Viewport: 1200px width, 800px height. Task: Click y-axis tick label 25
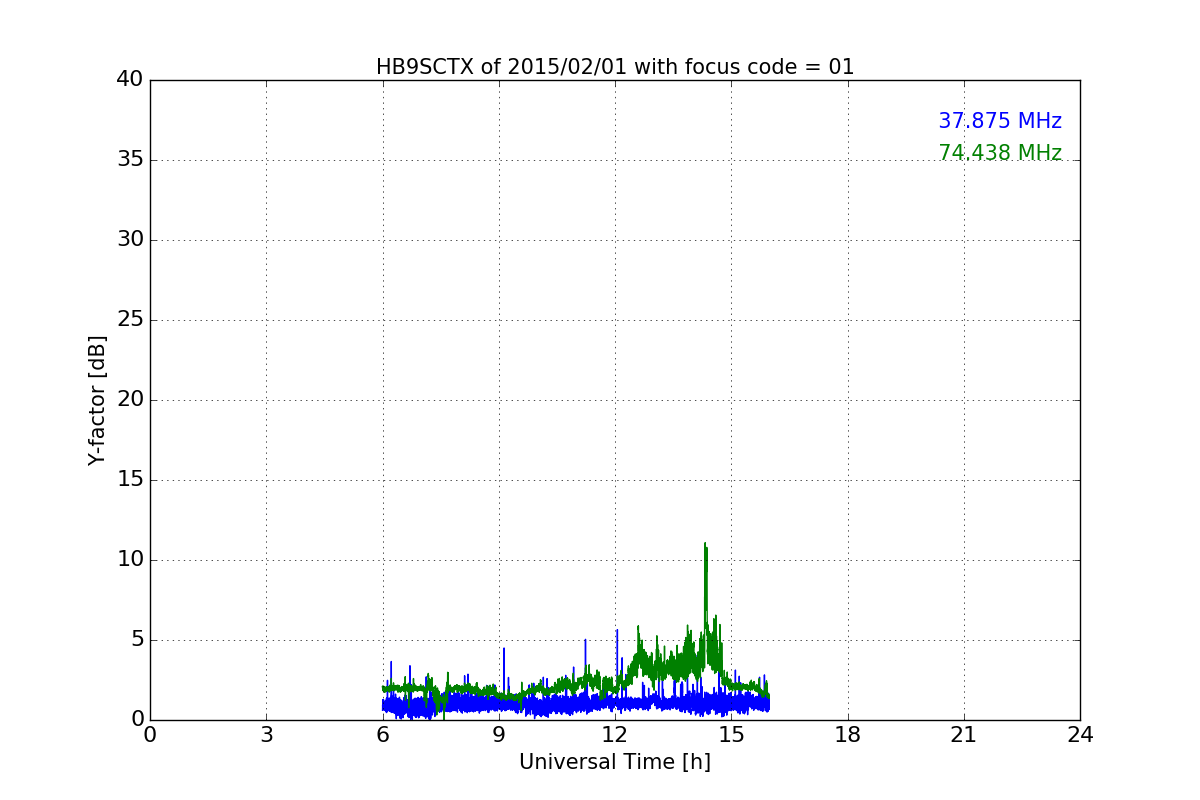pos(130,319)
